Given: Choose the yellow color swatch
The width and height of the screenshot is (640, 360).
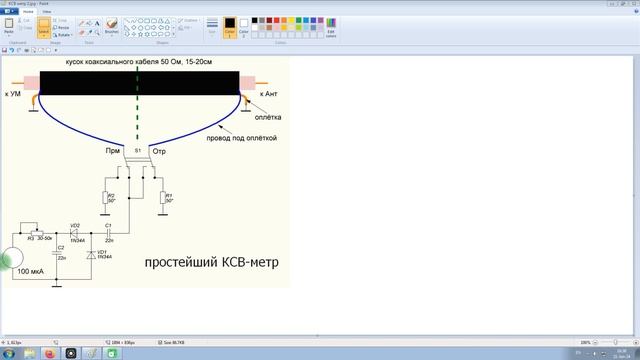Looking at the screenshot, I should (291, 20).
